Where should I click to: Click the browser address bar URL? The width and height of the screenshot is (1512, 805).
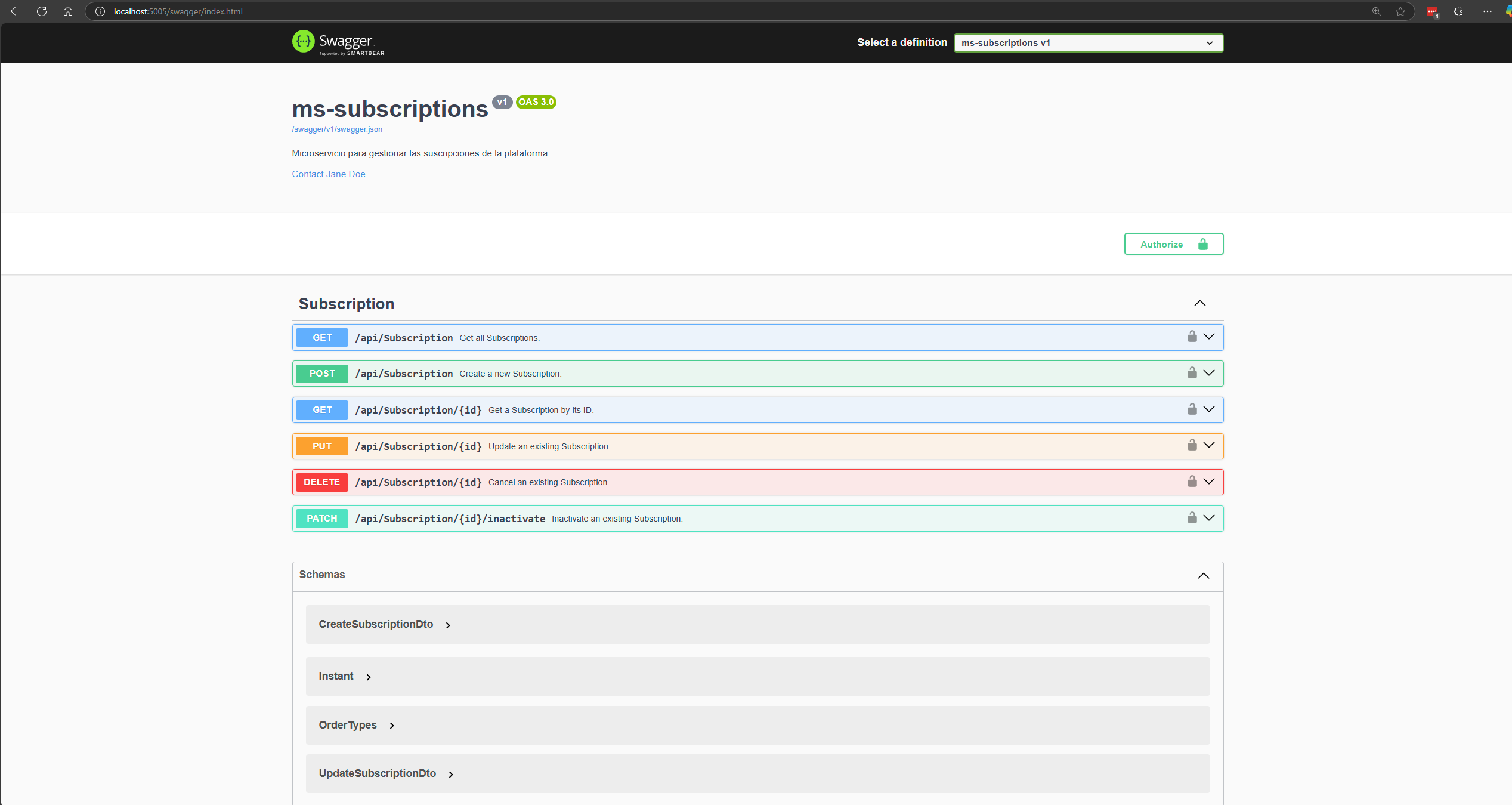tap(178, 11)
